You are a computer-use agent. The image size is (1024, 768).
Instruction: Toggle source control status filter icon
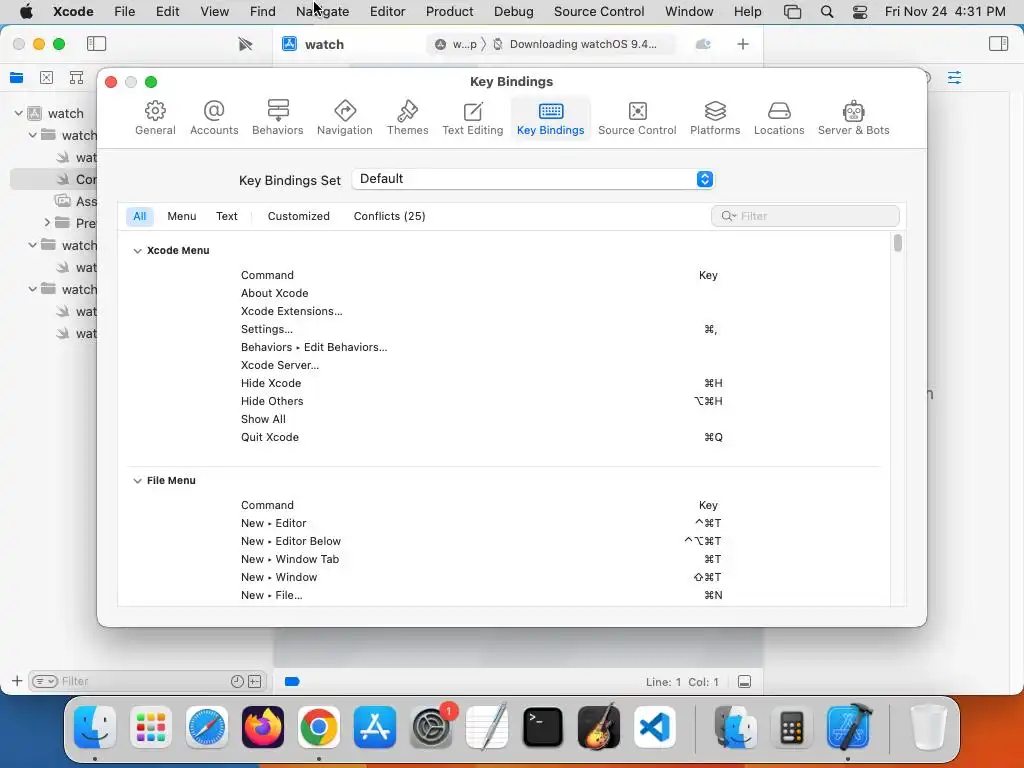255,681
